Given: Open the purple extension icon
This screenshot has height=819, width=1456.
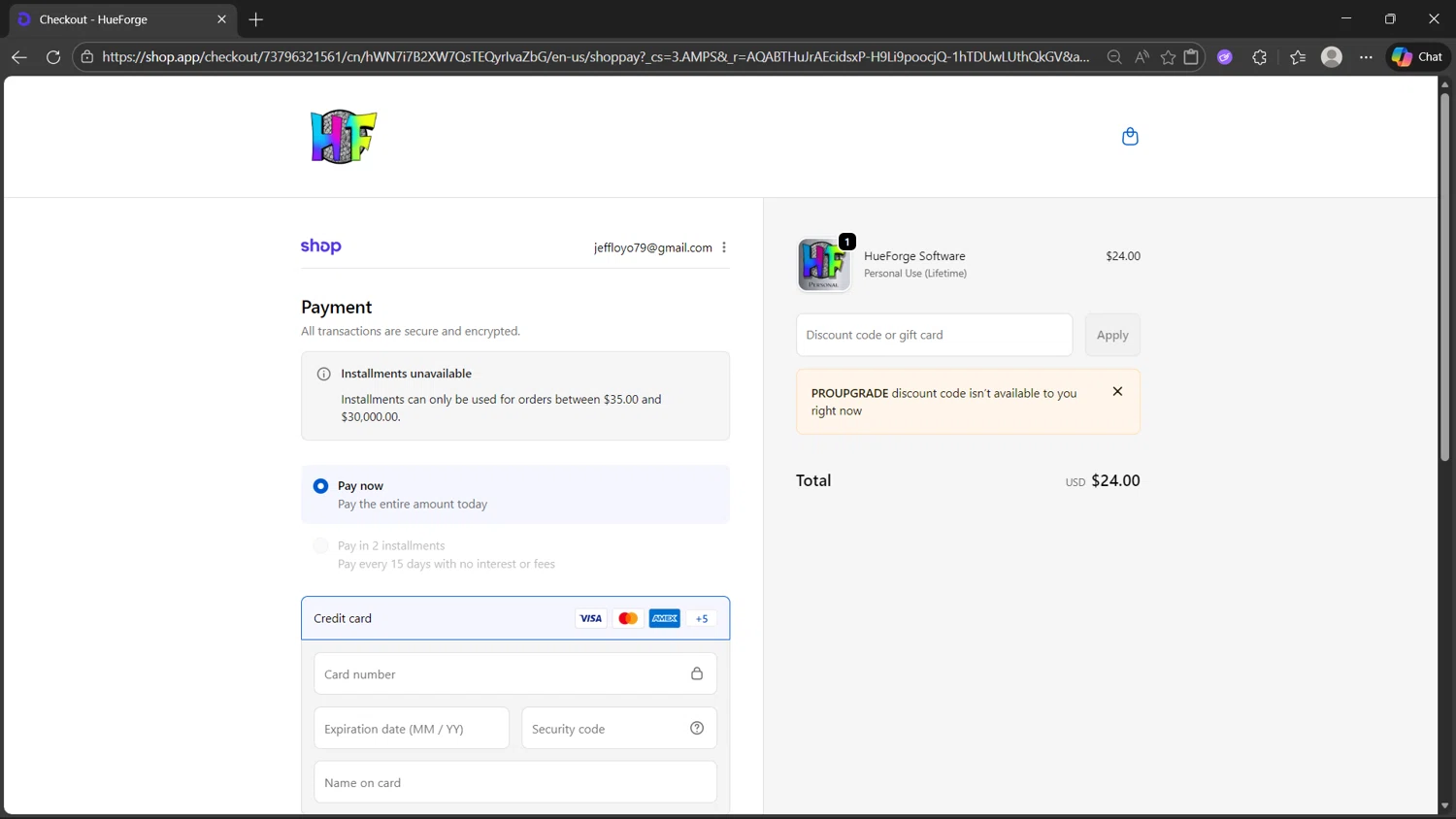Looking at the screenshot, I should coord(1225,57).
